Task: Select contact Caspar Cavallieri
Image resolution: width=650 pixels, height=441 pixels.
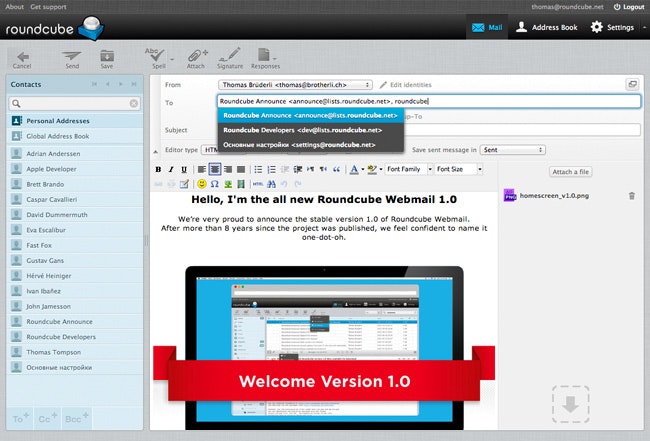Action: pos(75,199)
